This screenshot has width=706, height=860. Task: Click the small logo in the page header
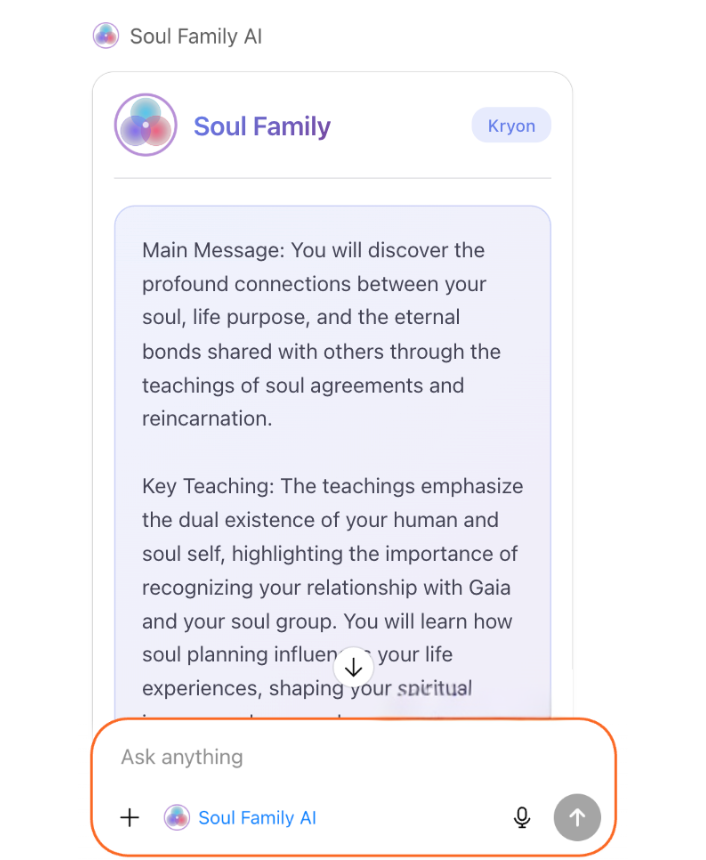coord(106,37)
